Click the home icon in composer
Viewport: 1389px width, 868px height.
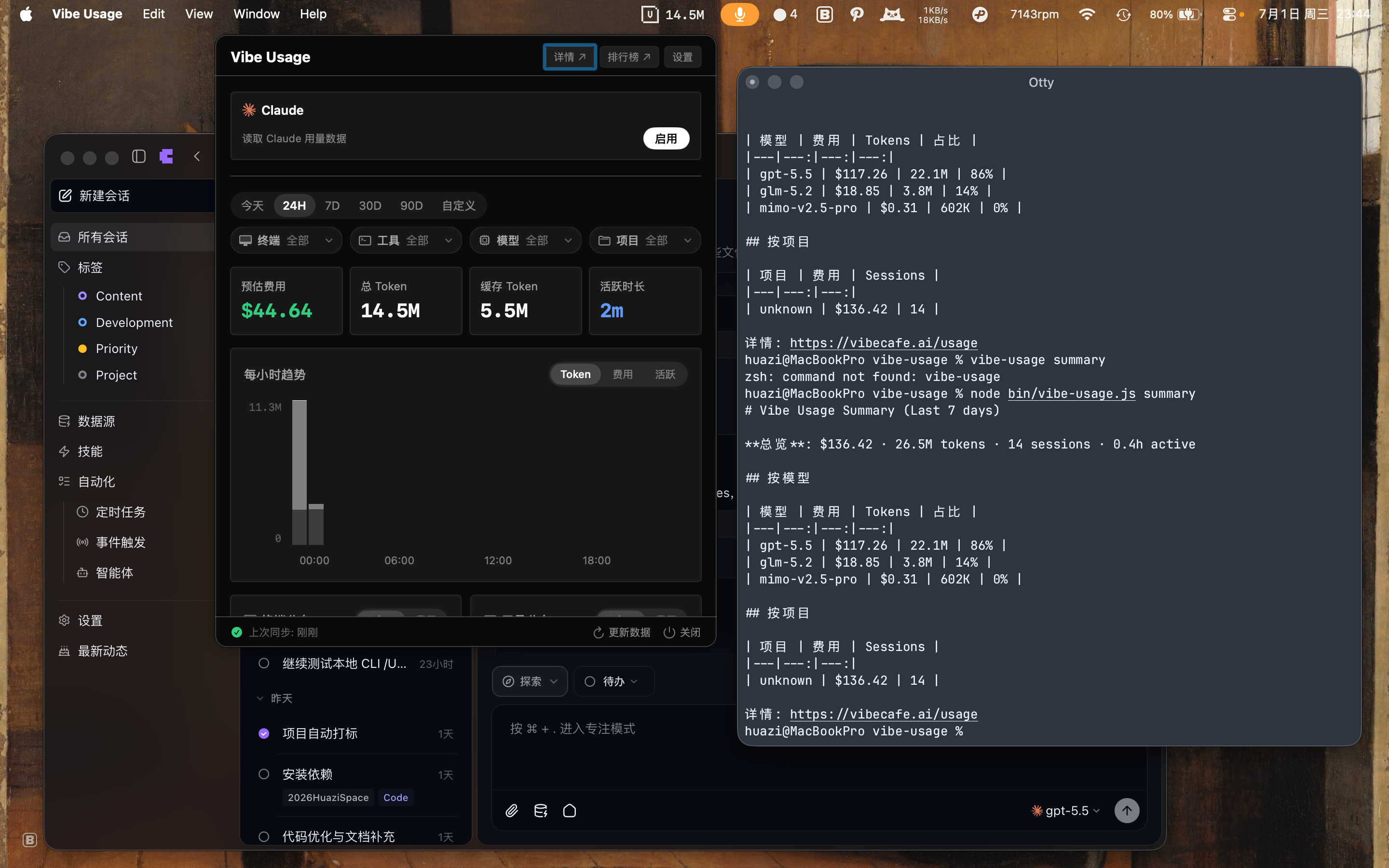tap(570, 811)
